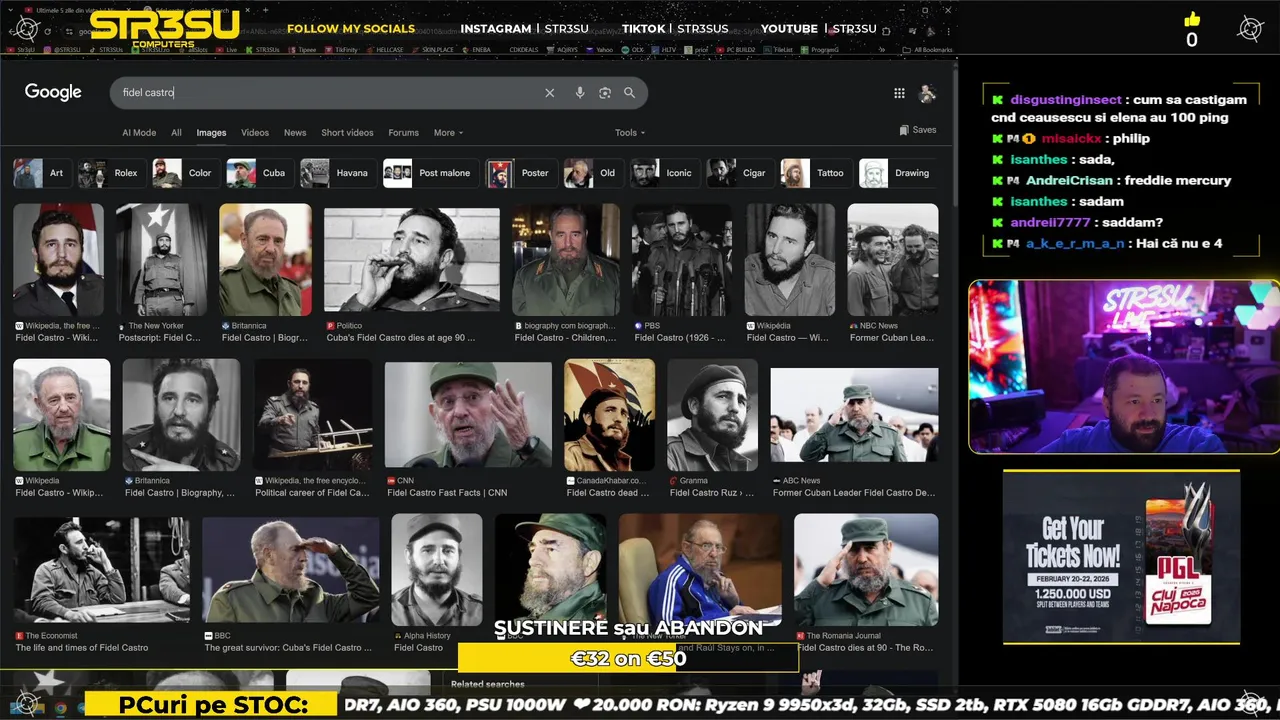Screen dimensions: 1280x720
Task: Open The New Yorker Postscript image result
Action: tap(161, 260)
